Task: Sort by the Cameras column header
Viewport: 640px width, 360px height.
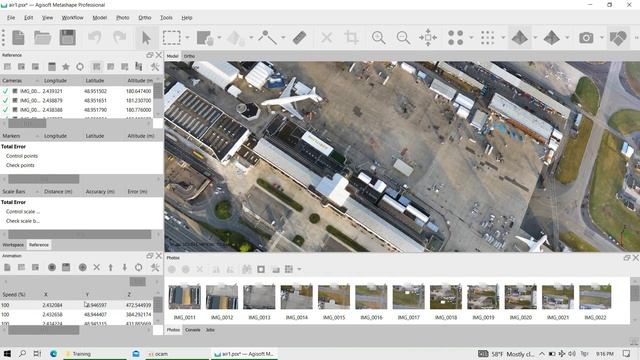Action: pyautogui.click(x=20, y=80)
